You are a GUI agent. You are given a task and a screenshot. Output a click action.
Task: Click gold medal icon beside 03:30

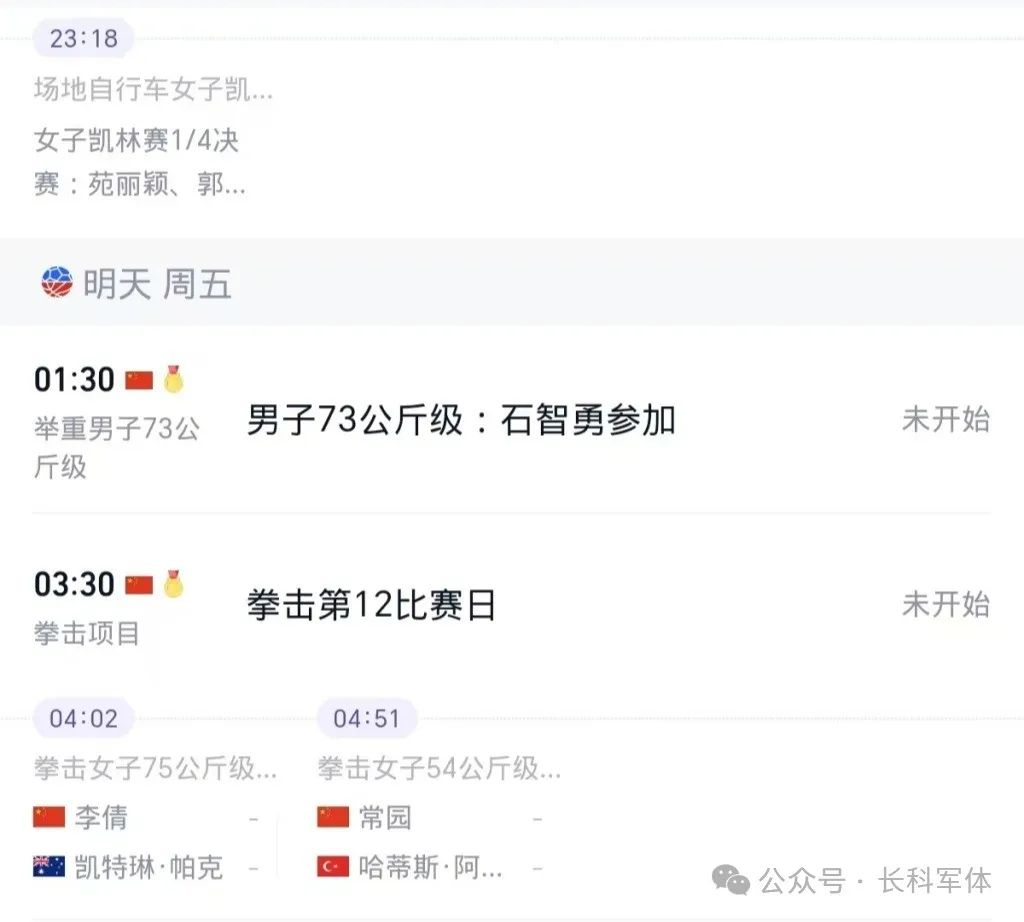point(174,584)
